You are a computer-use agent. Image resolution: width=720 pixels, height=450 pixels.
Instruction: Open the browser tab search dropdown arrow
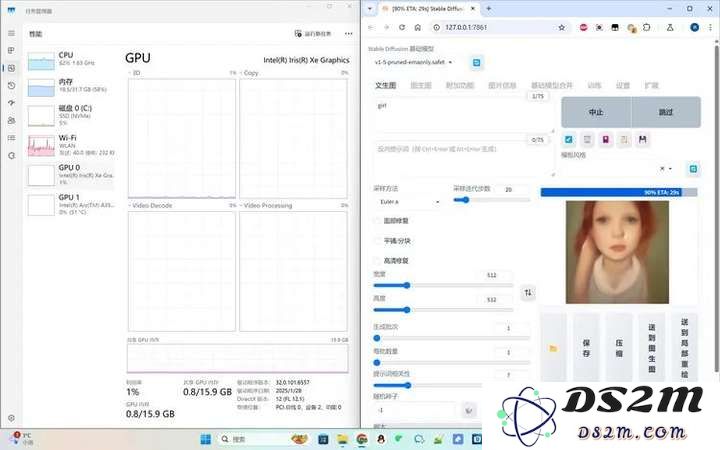coord(370,9)
